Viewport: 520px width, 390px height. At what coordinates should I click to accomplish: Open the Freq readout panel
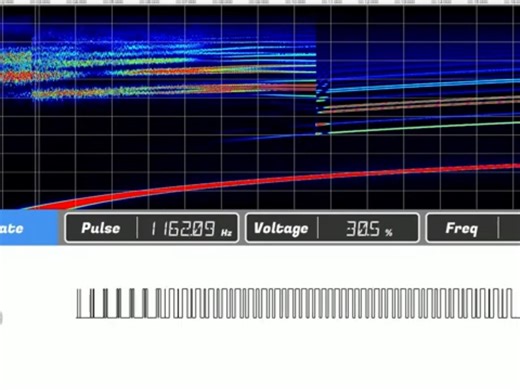[473, 228]
